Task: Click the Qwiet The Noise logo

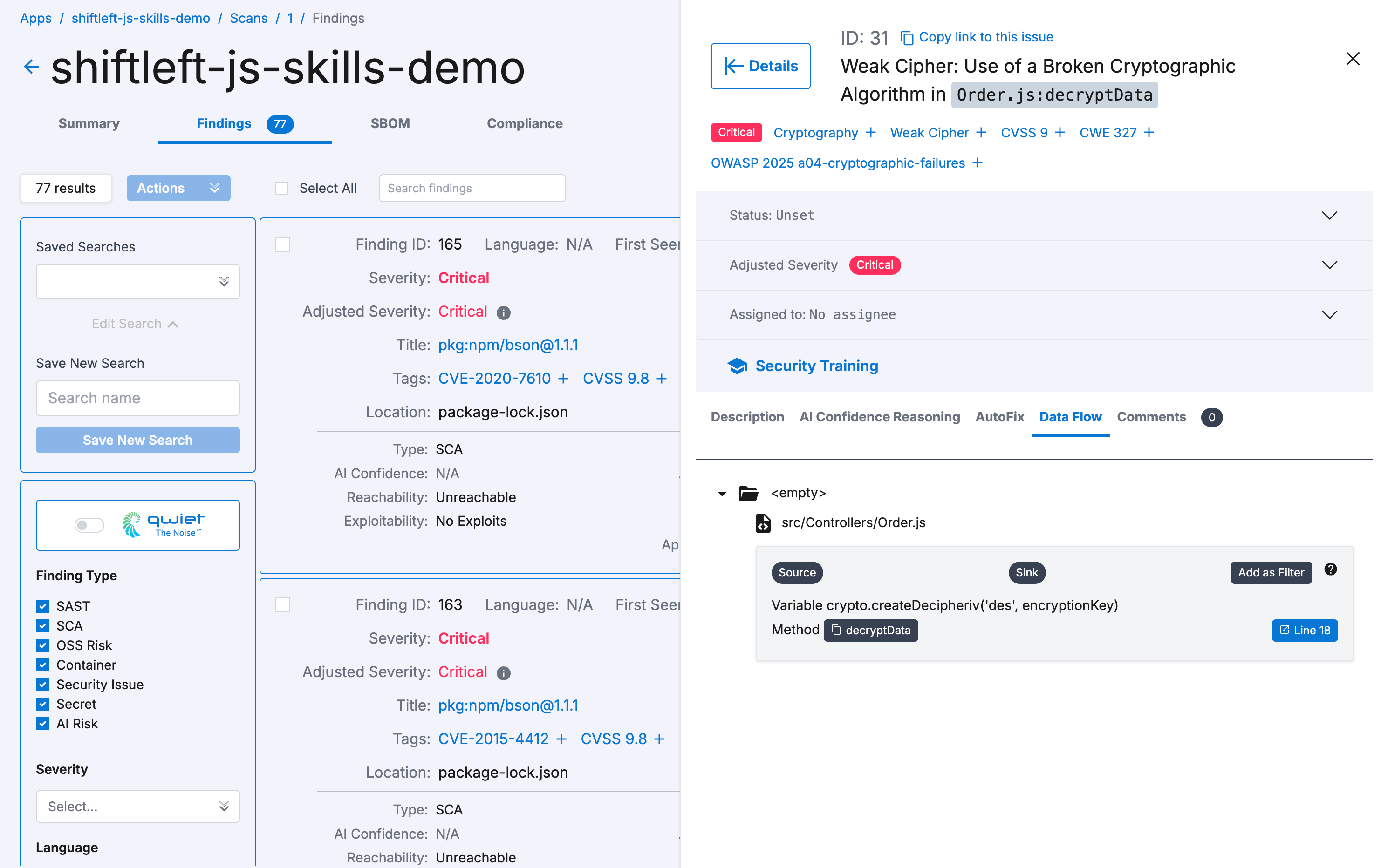Action: pyautogui.click(x=164, y=525)
